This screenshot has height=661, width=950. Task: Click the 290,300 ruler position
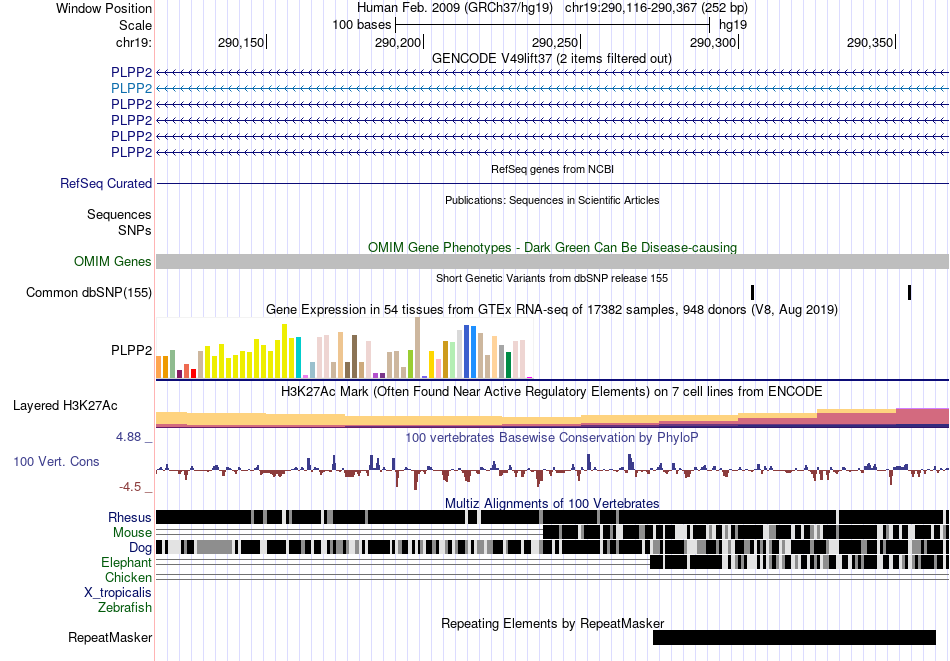tap(713, 42)
